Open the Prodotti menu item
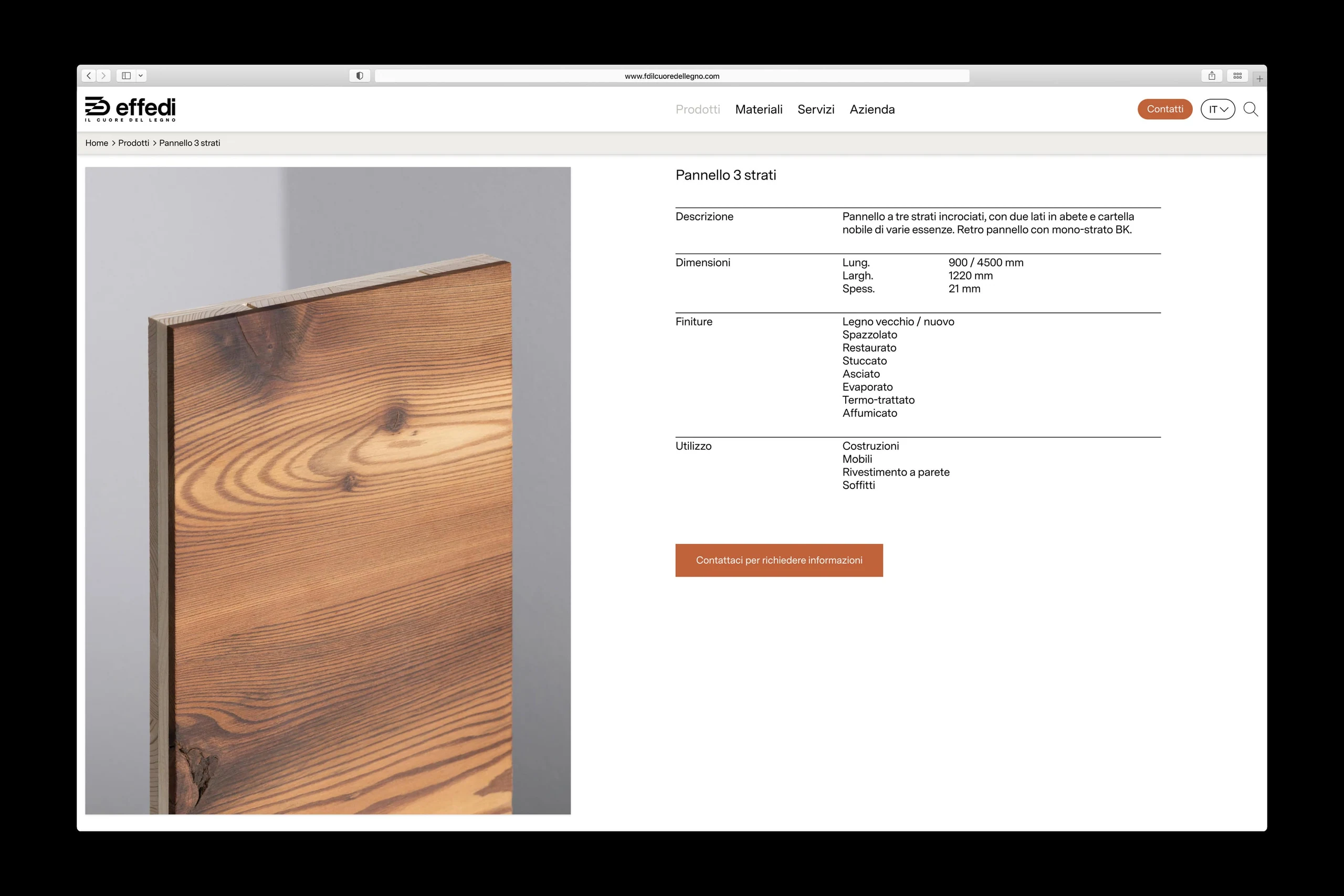Viewport: 1344px width, 896px height. (x=698, y=109)
